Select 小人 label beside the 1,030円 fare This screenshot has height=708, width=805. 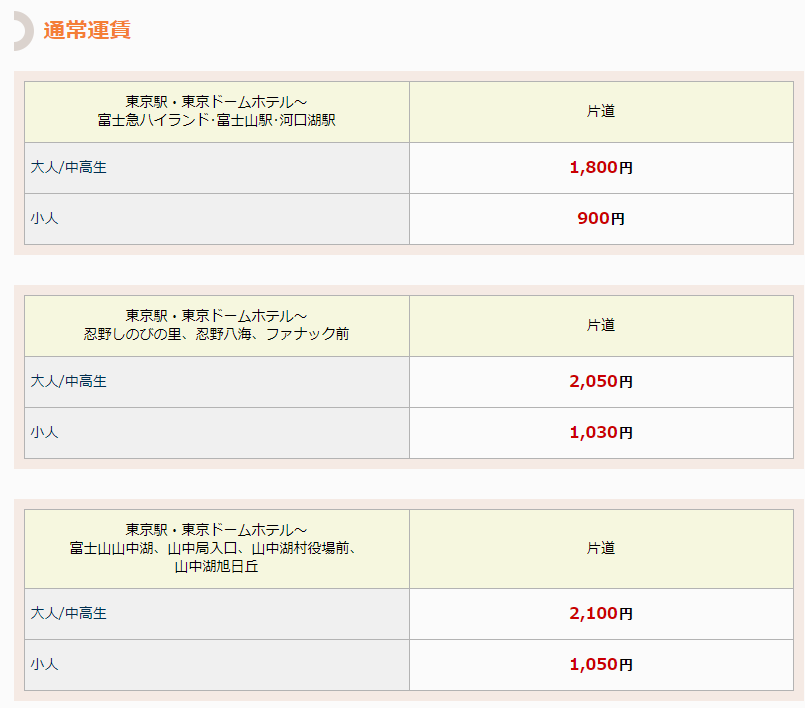pyautogui.click(x=45, y=433)
